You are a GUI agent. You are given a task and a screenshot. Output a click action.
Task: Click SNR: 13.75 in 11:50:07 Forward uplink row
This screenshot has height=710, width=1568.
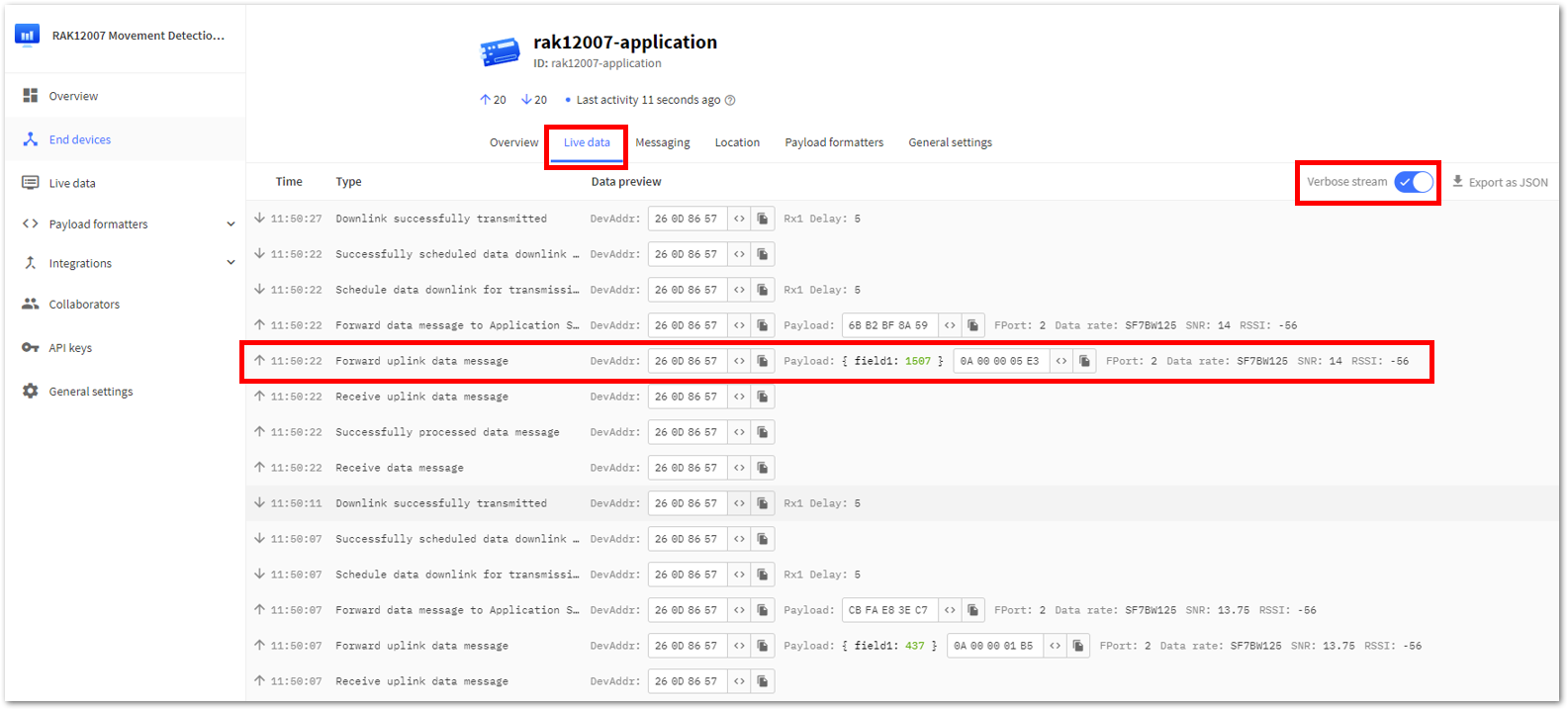[x=1323, y=646]
